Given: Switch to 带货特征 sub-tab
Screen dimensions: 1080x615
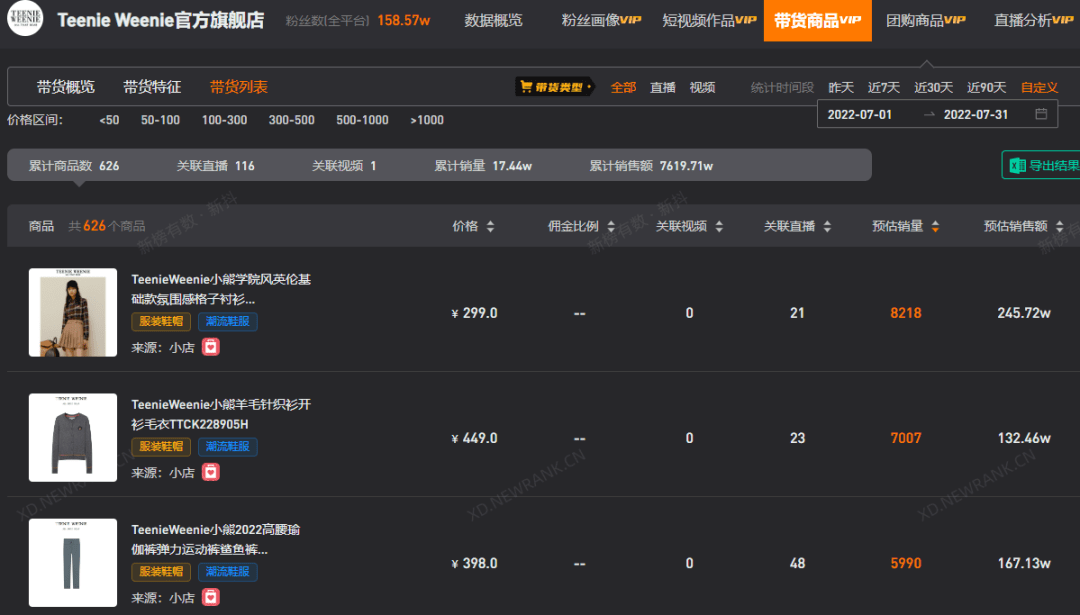Looking at the screenshot, I should pyautogui.click(x=152, y=87).
